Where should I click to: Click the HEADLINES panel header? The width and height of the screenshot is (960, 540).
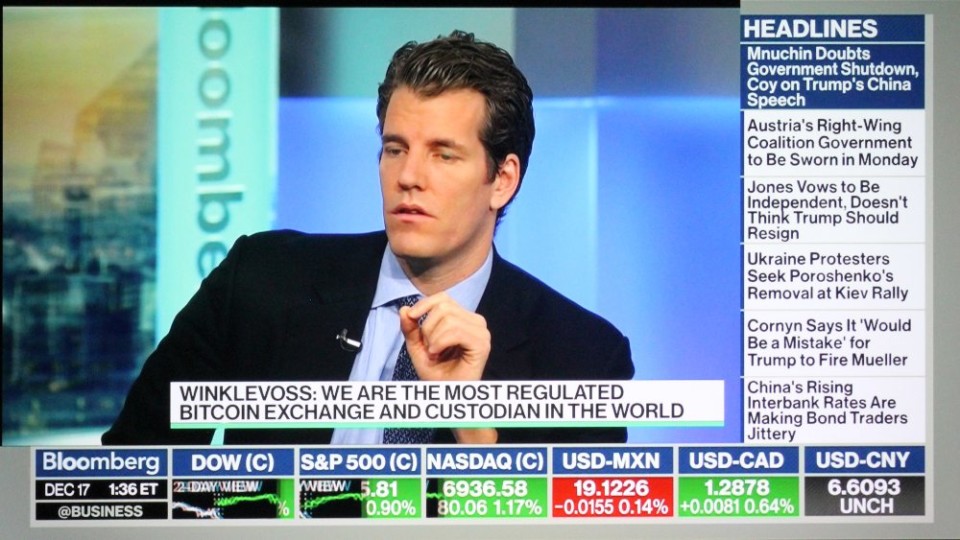pos(832,29)
